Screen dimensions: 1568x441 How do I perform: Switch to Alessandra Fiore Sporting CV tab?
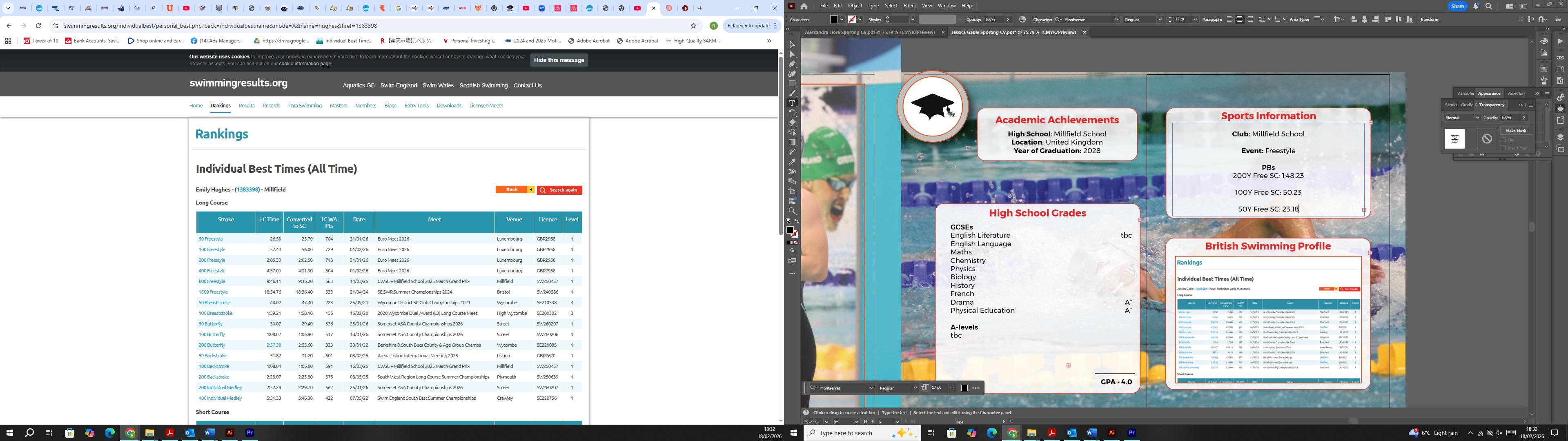869,32
